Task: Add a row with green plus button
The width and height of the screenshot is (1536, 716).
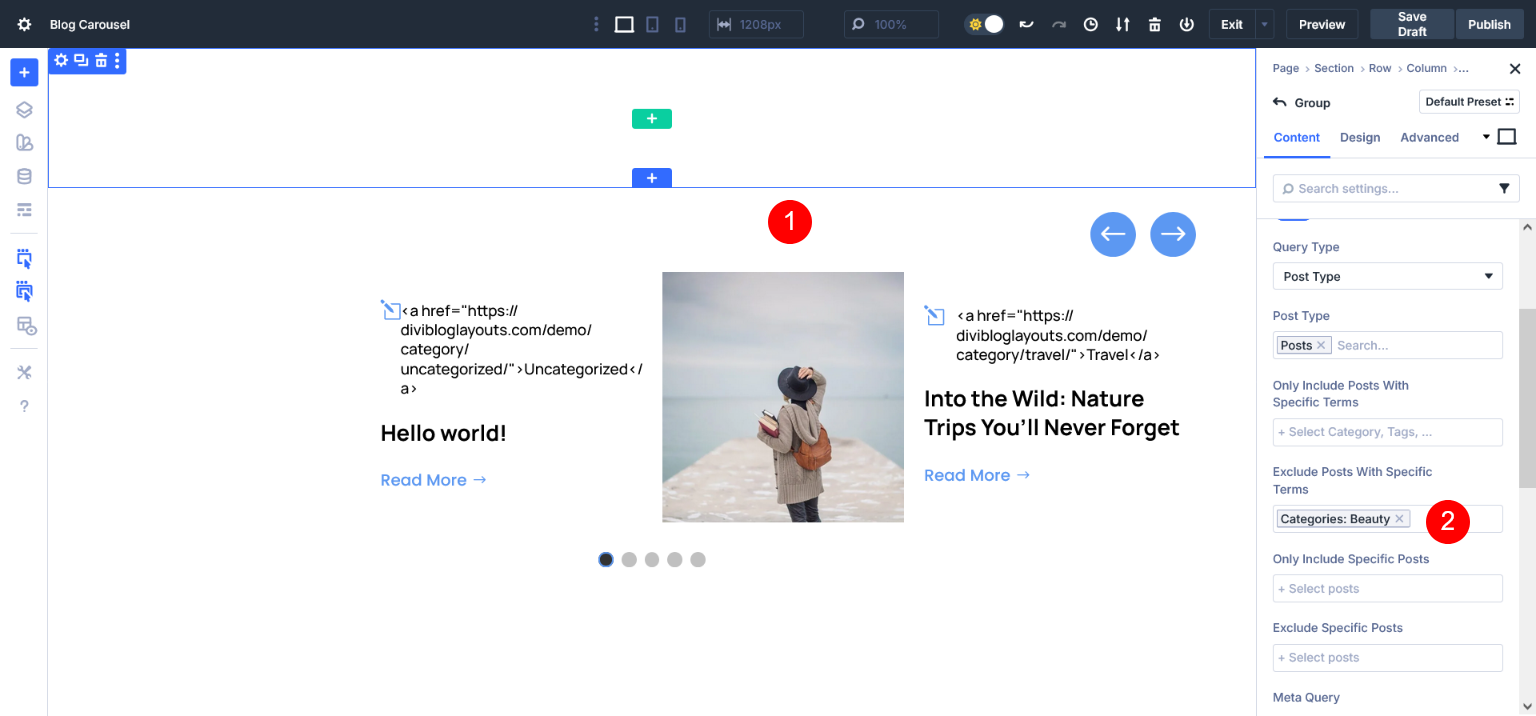Action: click(652, 119)
